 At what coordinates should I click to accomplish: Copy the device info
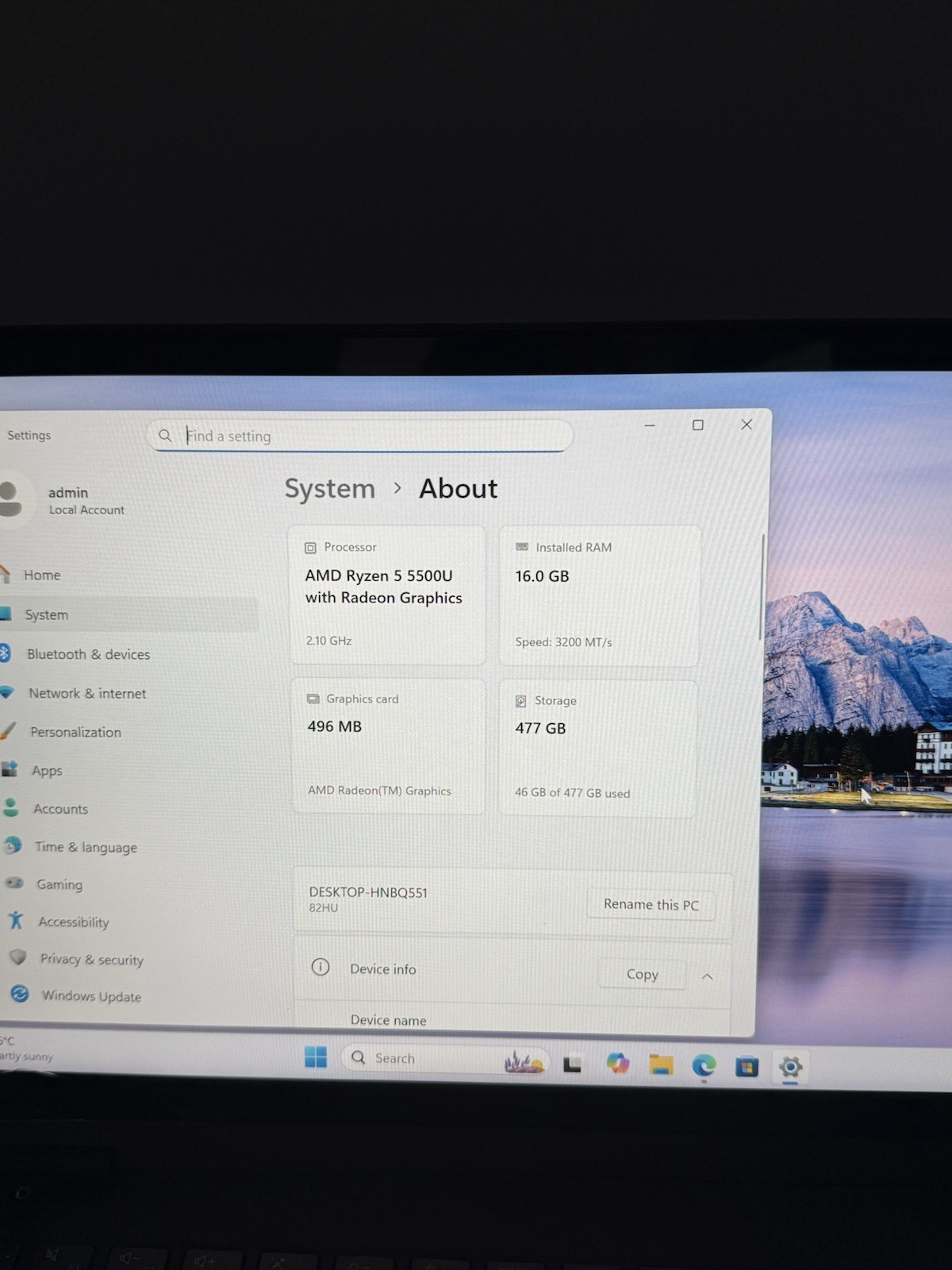[x=643, y=974]
